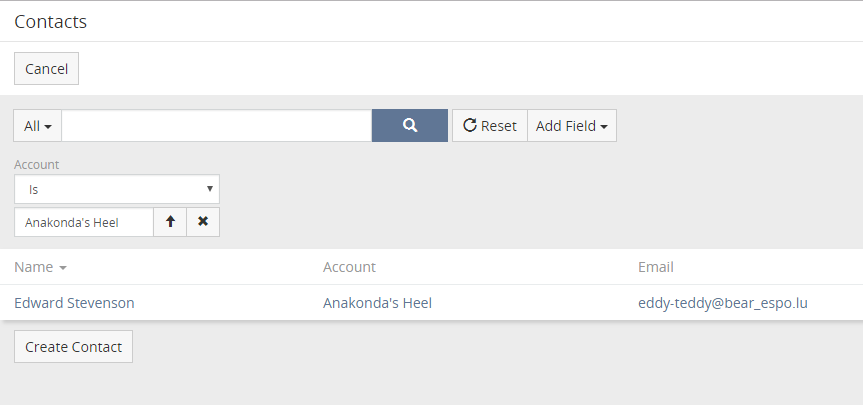This screenshot has width=863, height=405.
Task: Click the Account column header
Action: 349,267
